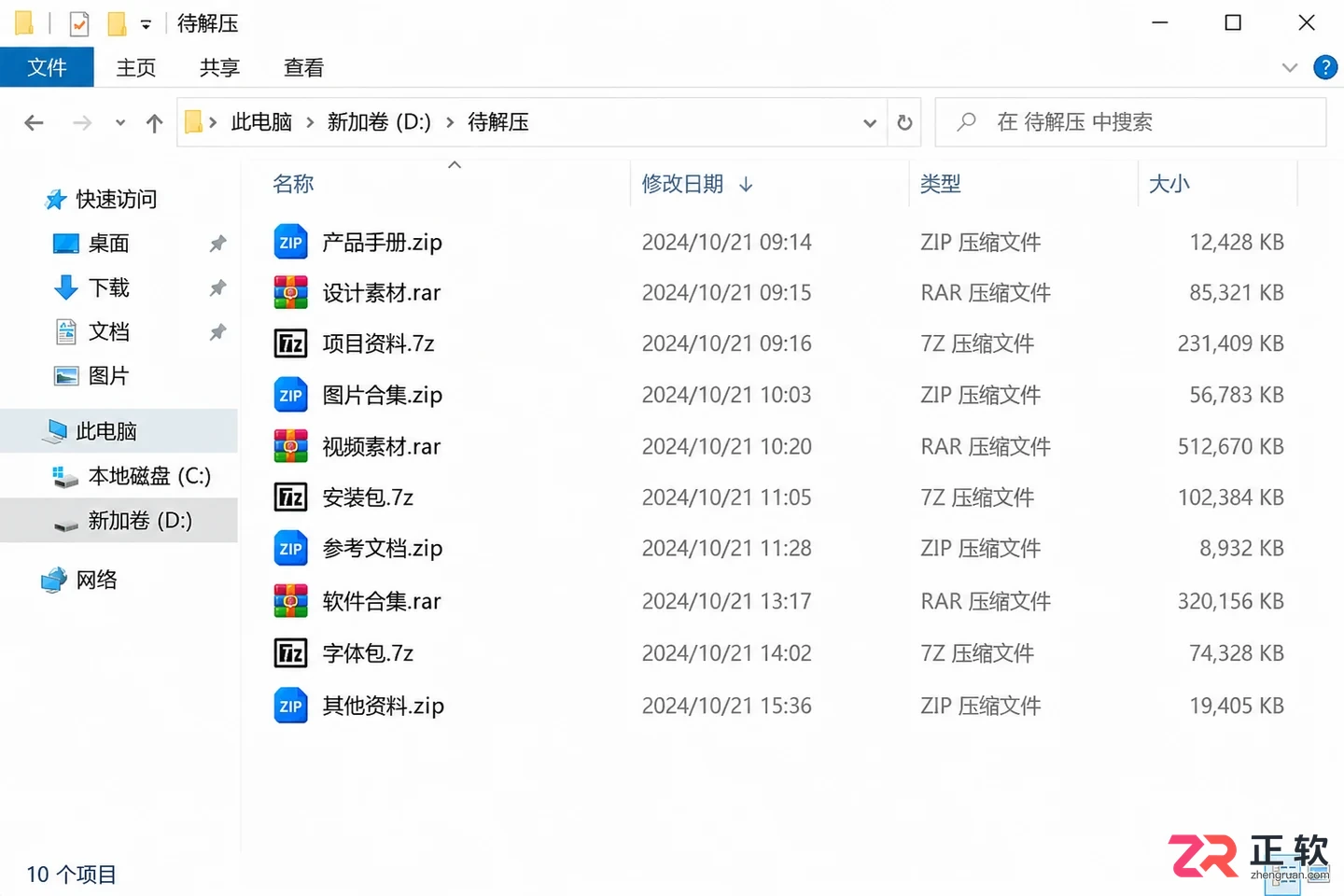Viewport: 1344px width, 896px height.
Task: Switch to the 主页 ribbon tab
Action: coord(136,67)
